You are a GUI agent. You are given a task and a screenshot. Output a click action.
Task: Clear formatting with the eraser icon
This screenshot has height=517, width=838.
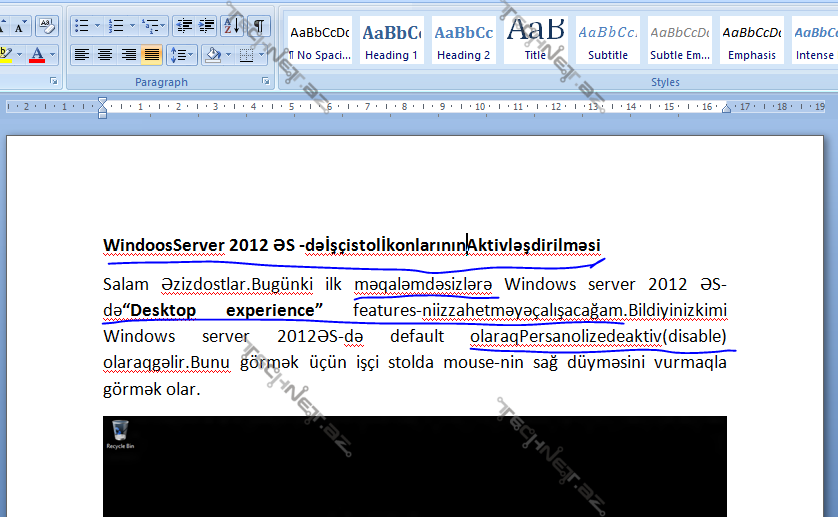(x=47, y=26)
